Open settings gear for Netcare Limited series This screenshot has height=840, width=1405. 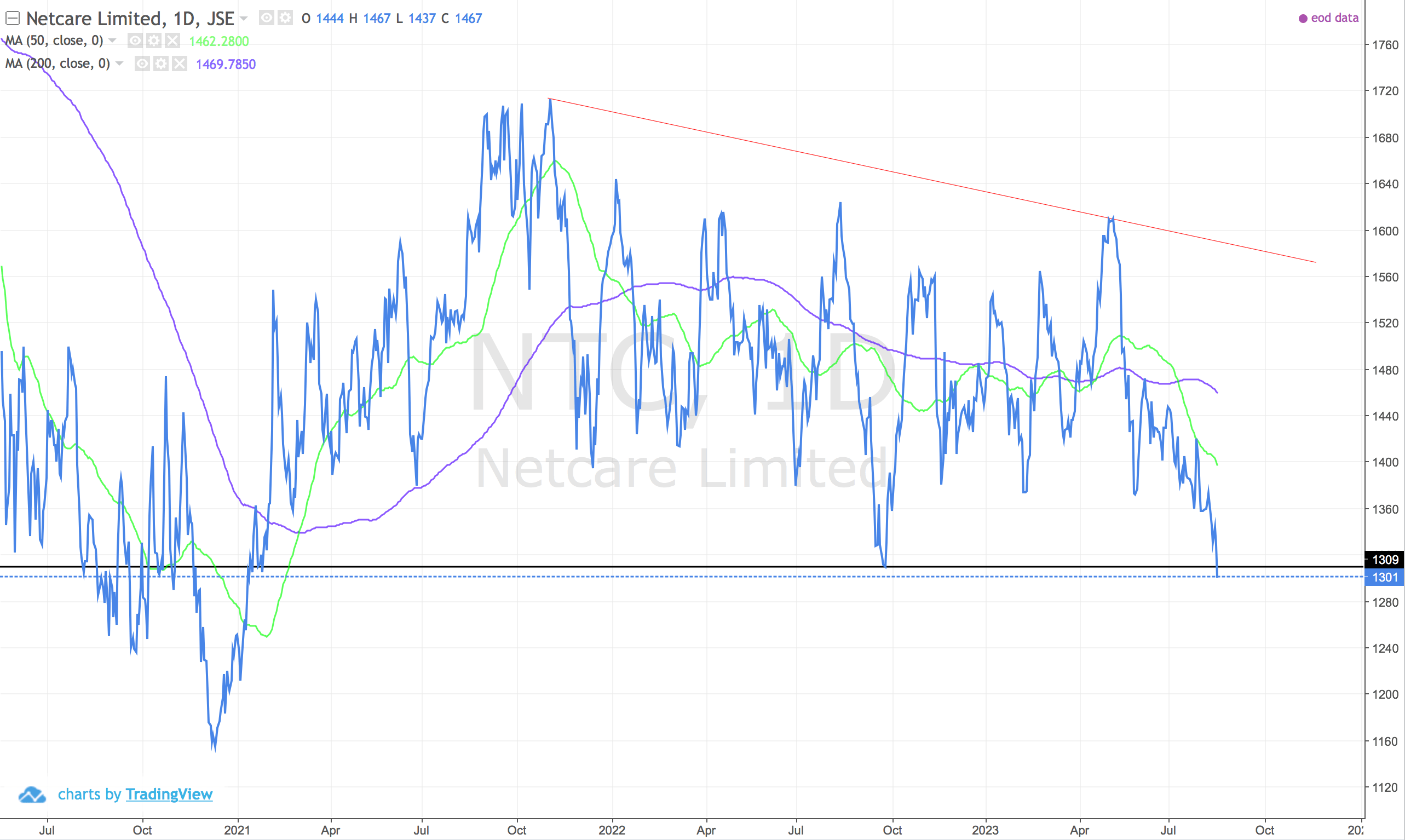pyautogui.click(x=285, y=18)
